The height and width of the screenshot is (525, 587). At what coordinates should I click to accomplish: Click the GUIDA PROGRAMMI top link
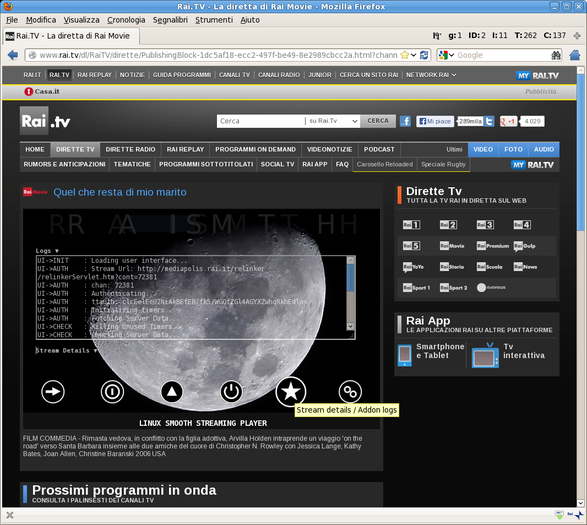182,75
